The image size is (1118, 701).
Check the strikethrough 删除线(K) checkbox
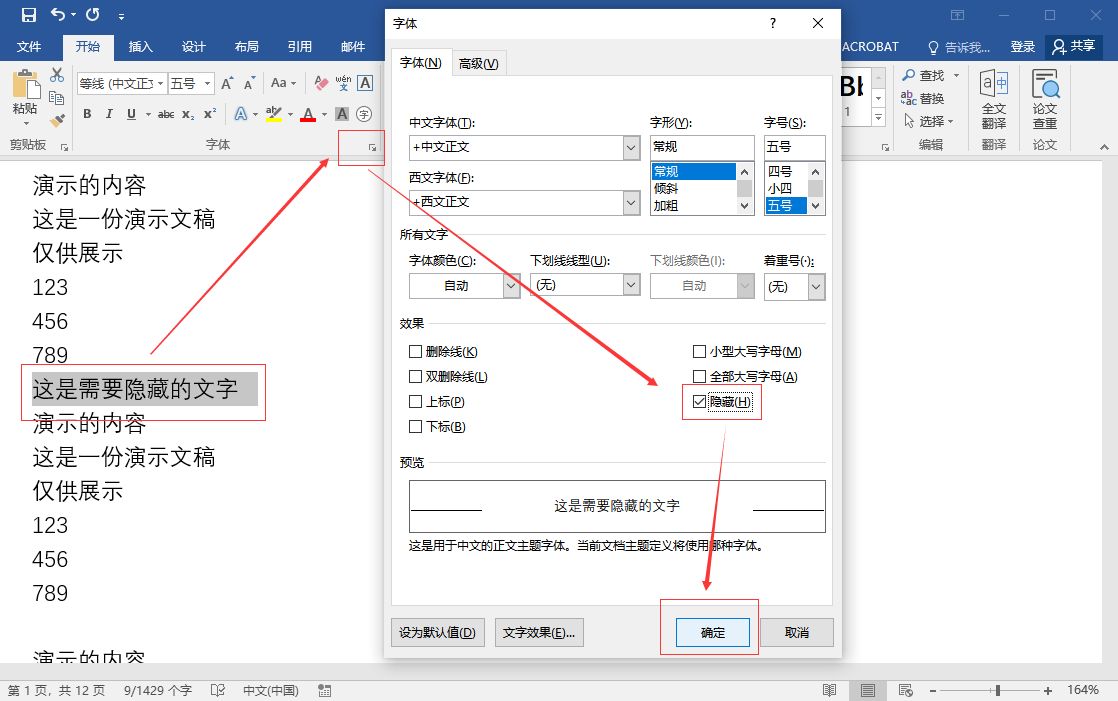pos(416,352)
